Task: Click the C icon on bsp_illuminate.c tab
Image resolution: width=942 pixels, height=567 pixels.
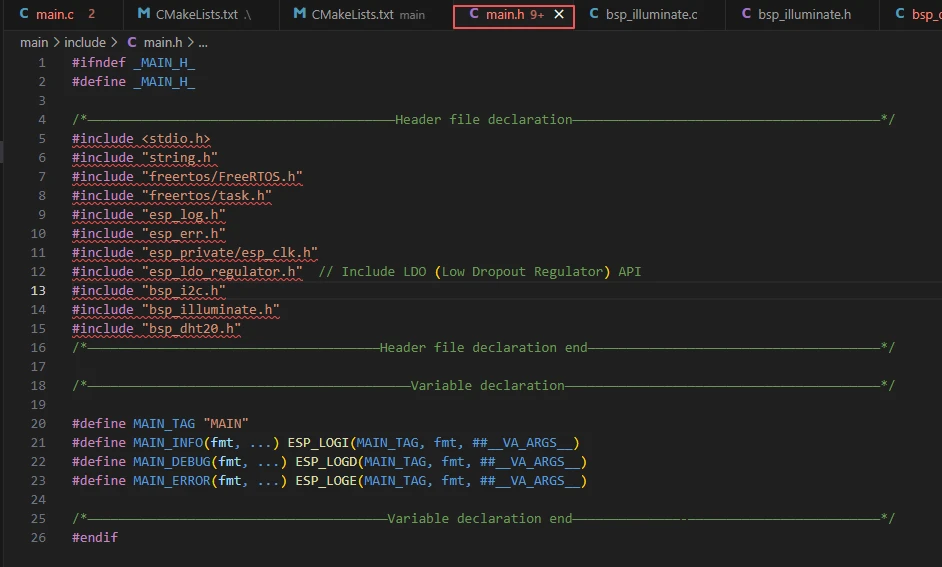Action: 594,15
